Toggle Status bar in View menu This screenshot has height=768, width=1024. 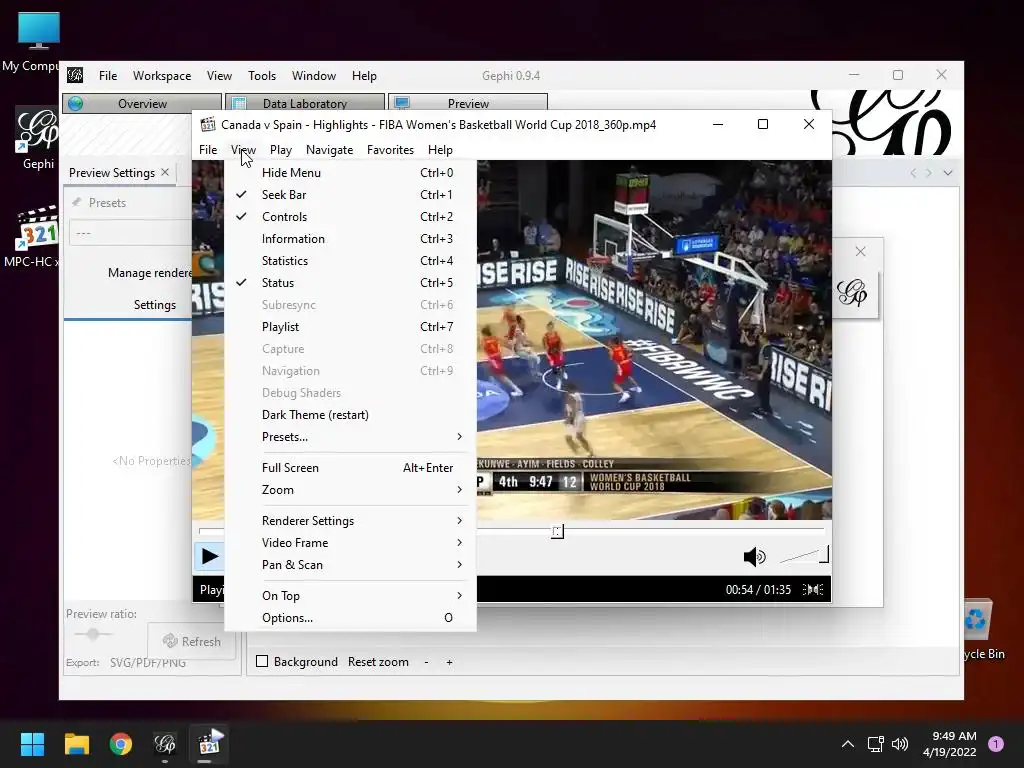click(x=350, y=283)
